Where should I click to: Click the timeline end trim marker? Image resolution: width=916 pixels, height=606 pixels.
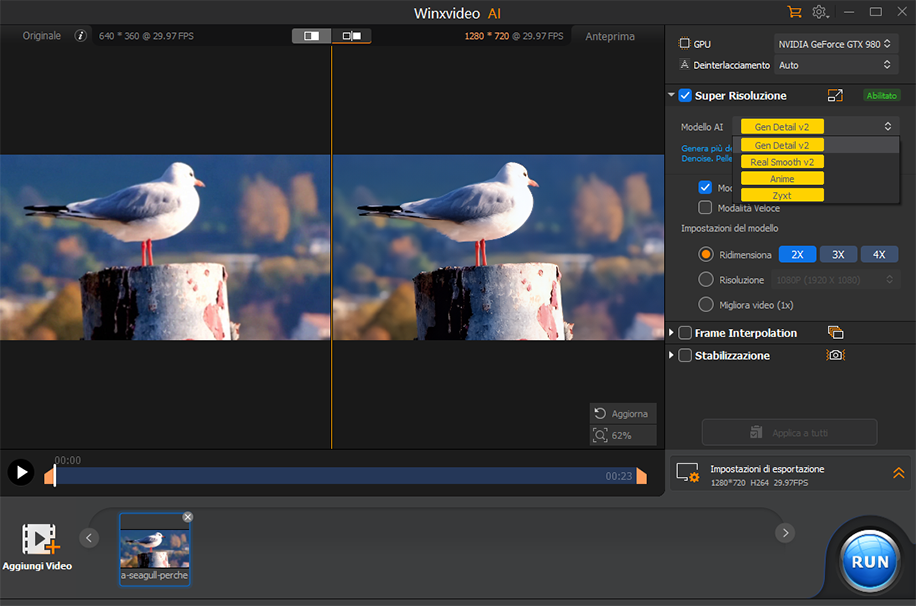point(641,476)
